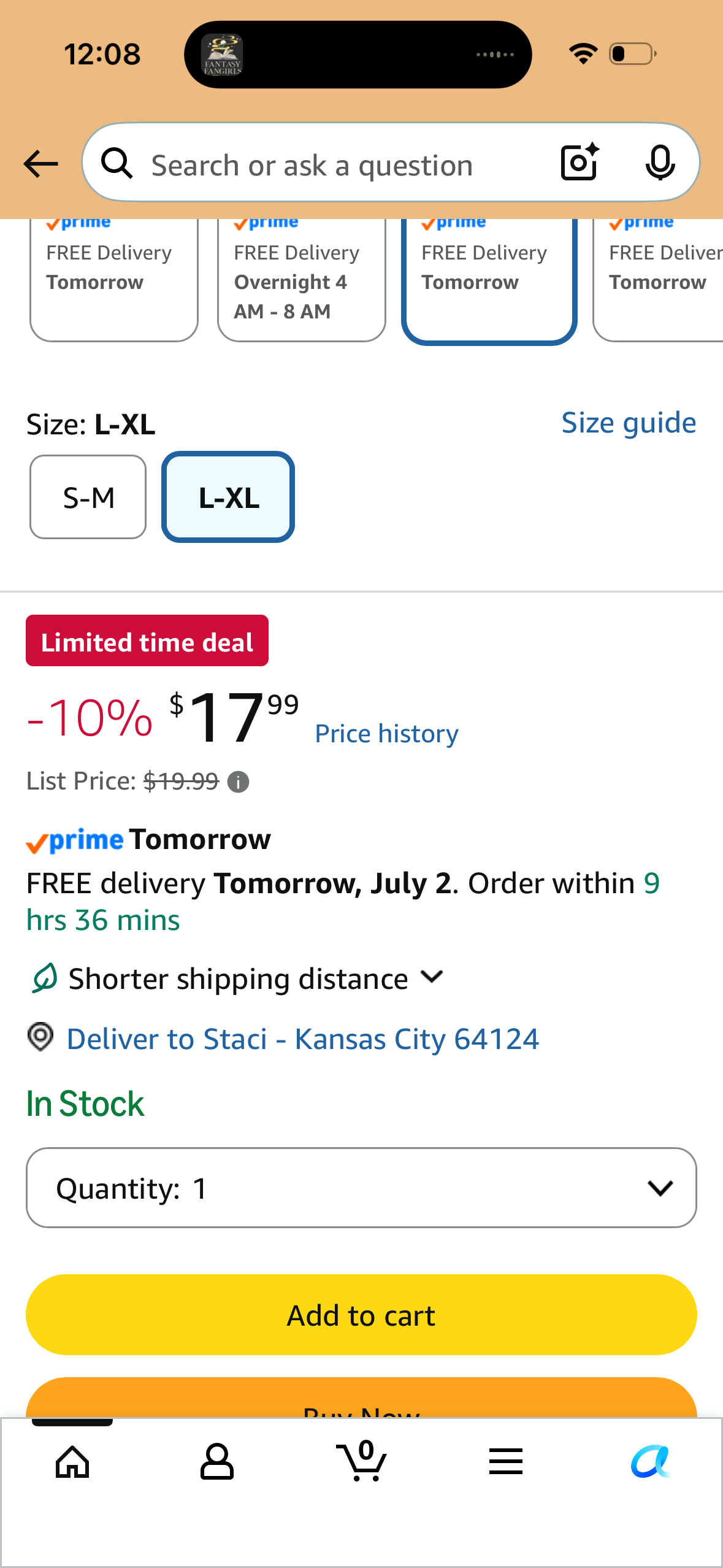Open the shopping cart icon
Screen dimensions: 723x1568
362,1461
